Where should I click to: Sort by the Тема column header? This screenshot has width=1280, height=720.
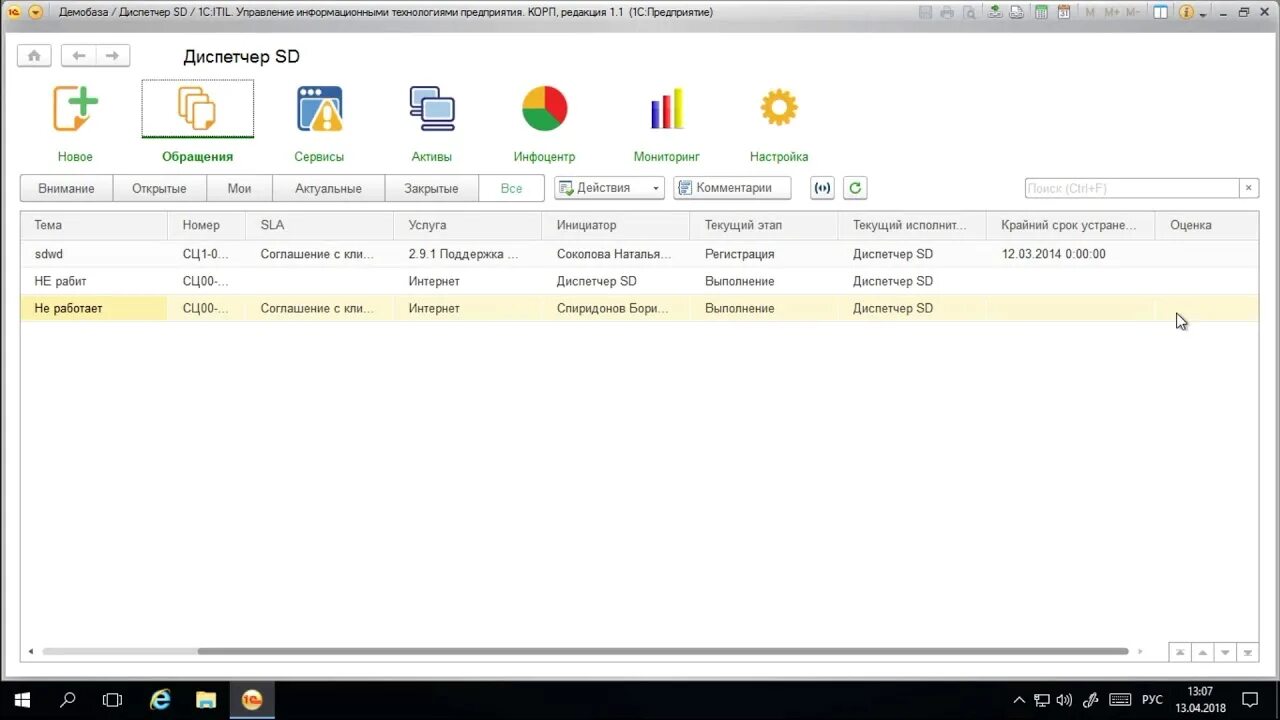(94, 225)
